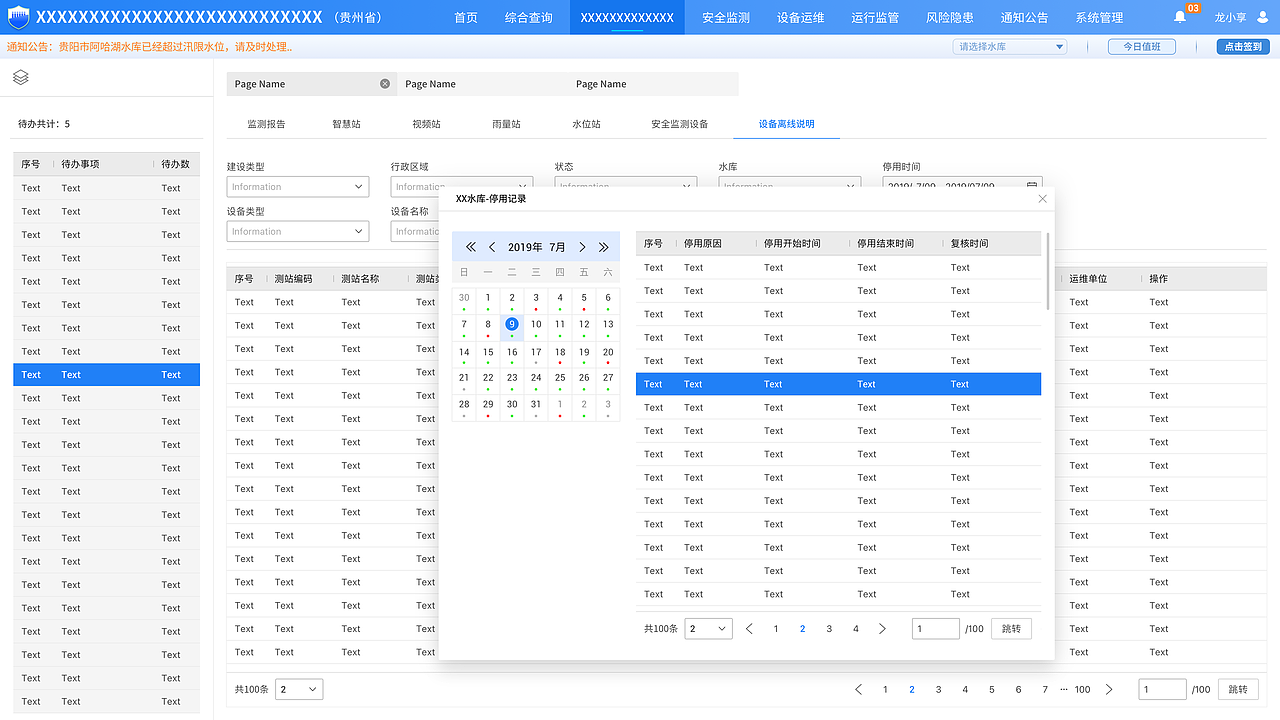The image size is (1280, 720).
Task: Open the 通知公告 menu item
Action: click(1025, 18)
